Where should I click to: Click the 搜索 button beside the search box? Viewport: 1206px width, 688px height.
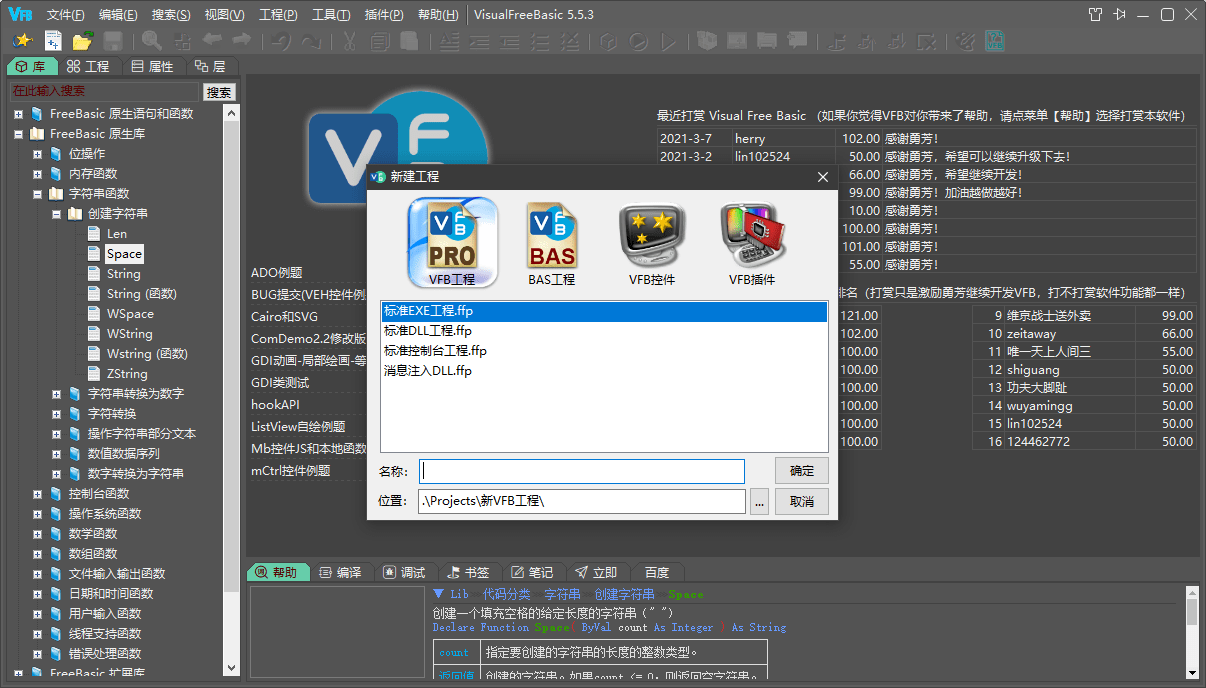(x=219, y=91)
